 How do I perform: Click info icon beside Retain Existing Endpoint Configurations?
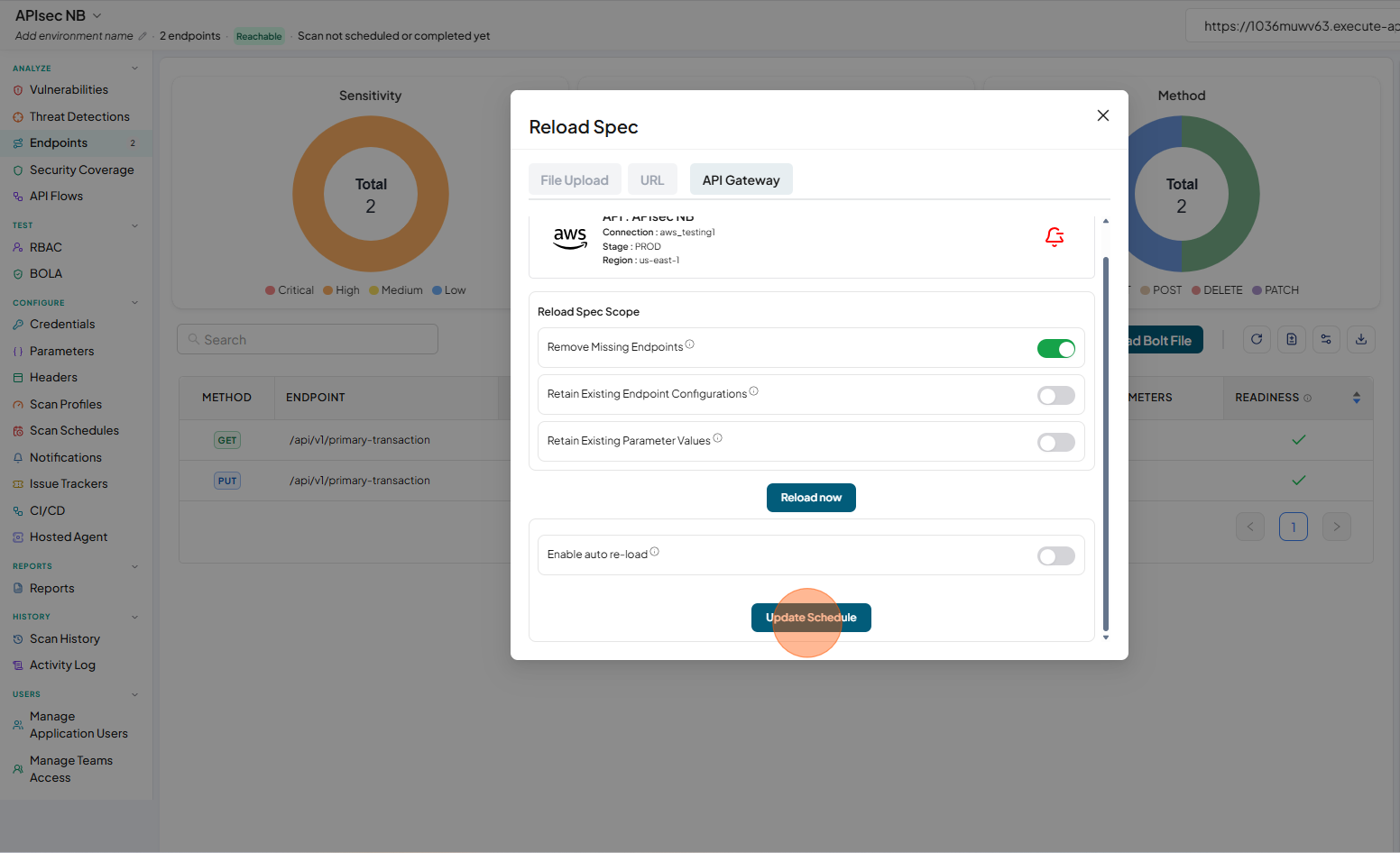pos(754,391)
